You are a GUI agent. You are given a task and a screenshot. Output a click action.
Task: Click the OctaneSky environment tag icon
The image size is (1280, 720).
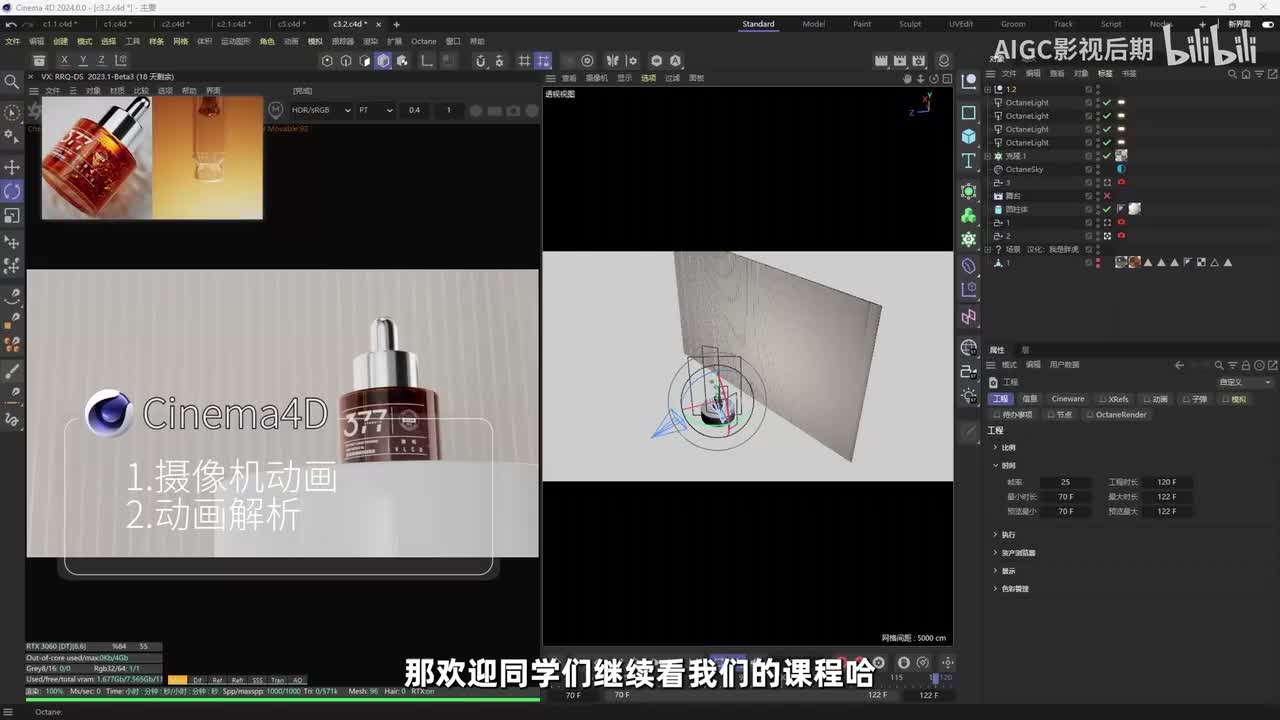click(x=1121, y=170)
